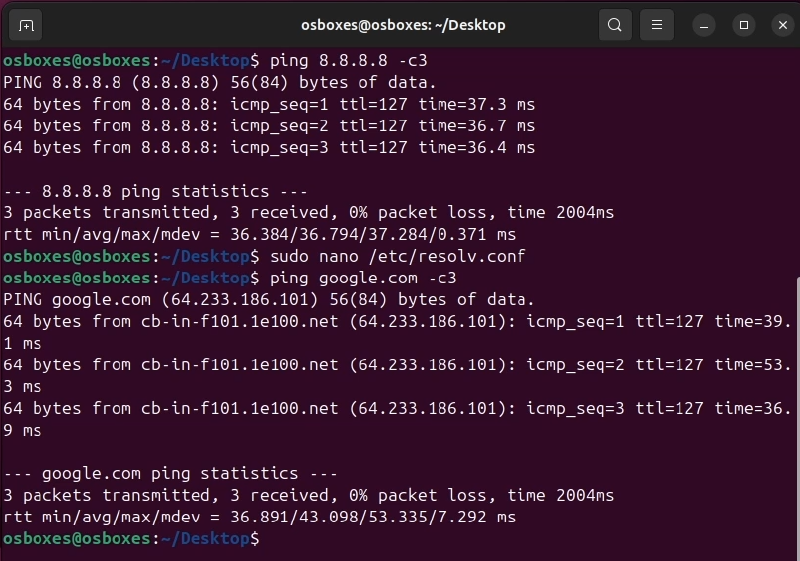Click the wrapped '9 ms' text

point(22,431)
